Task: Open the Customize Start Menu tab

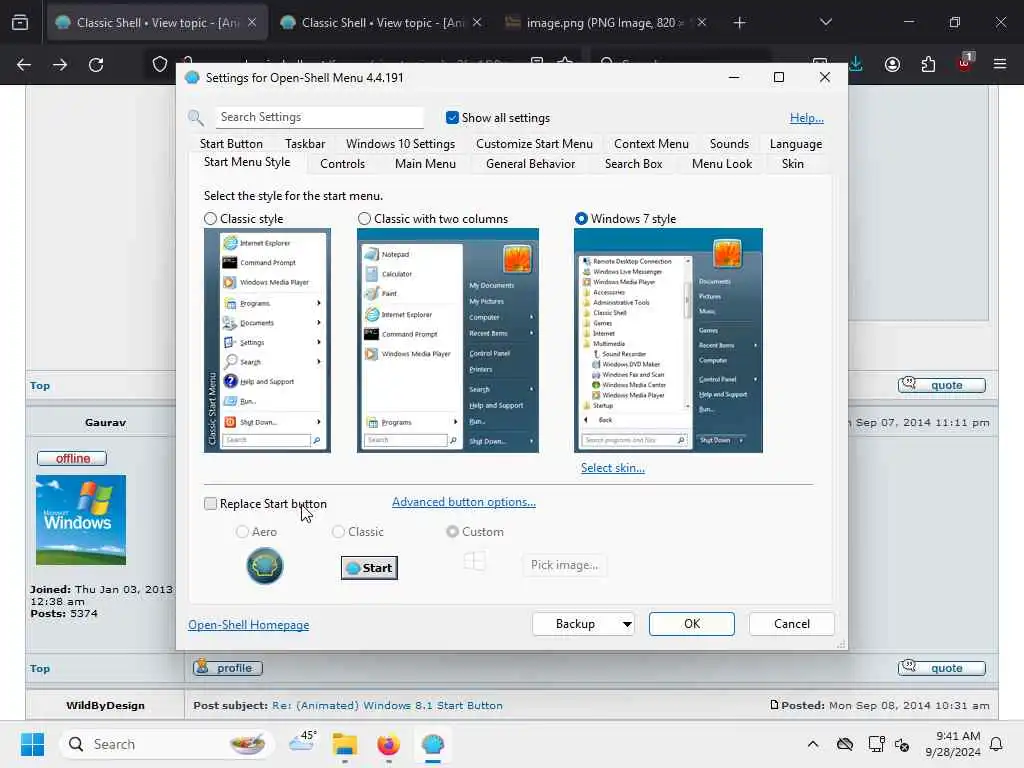Action: coord(534,144)
